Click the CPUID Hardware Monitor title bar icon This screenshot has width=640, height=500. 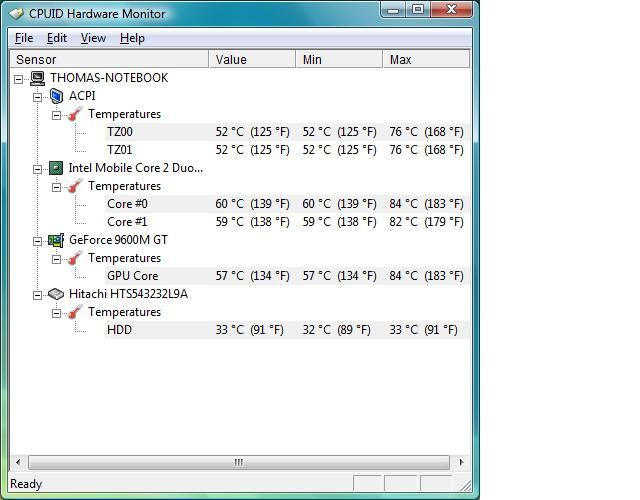pos(17,13)
